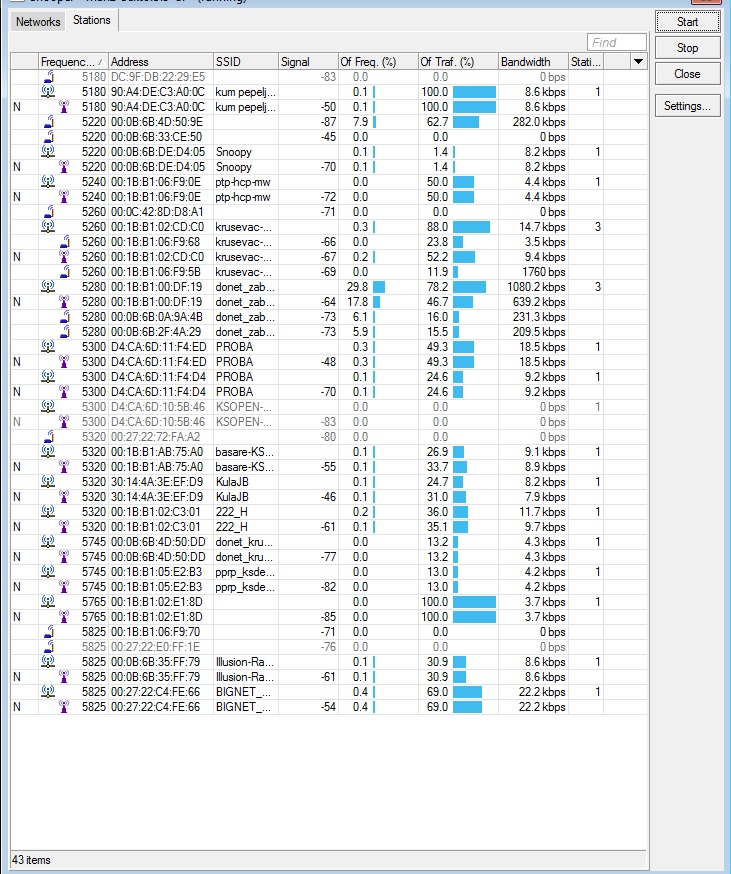
Task: Click access point icon for KSOPEN signal -83
Action: pyautogui.click(x=64, y=422)
